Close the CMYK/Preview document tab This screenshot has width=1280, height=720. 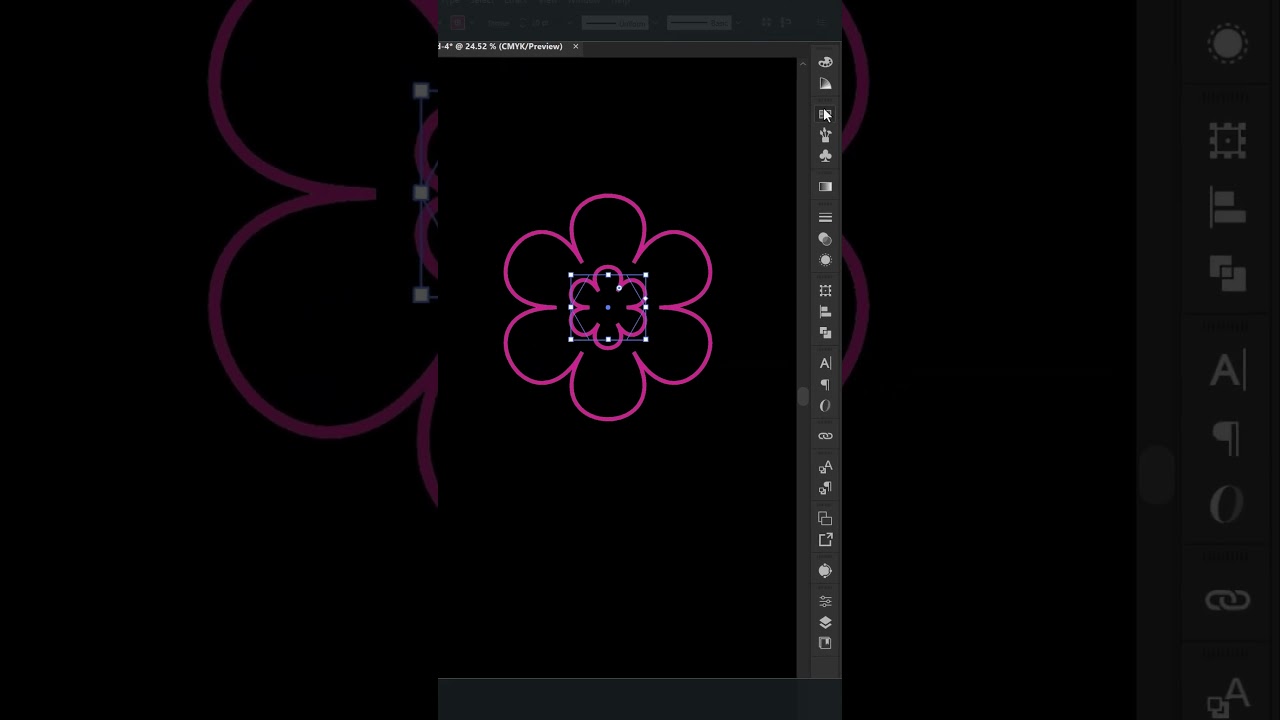[x=576, y=46]
